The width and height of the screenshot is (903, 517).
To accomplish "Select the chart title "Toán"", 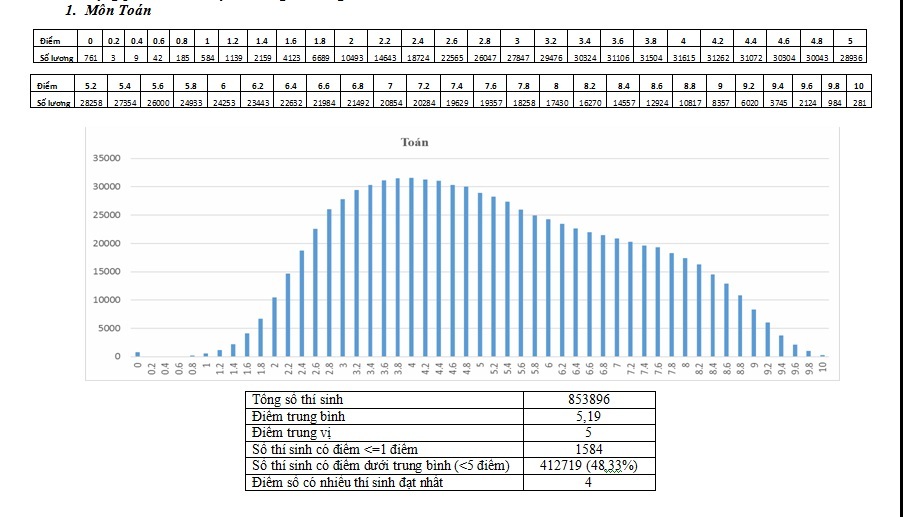I will [x=414, y=142].
